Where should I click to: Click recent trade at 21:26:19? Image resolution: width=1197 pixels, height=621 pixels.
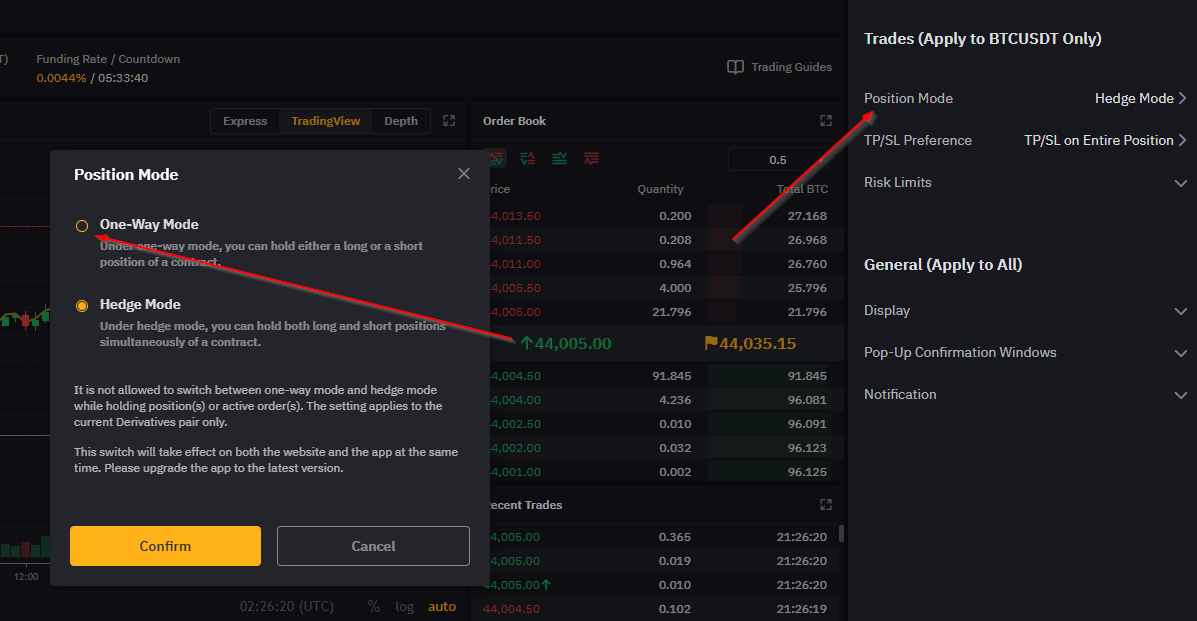coord(659,609)
